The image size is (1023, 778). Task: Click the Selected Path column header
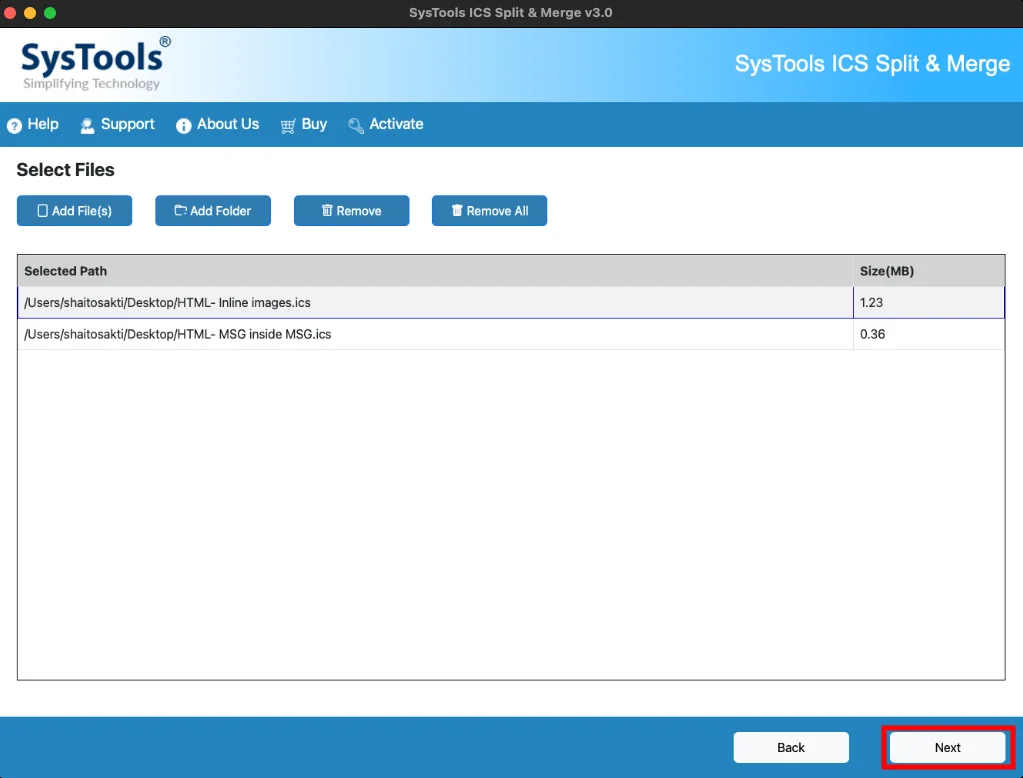pos(435,271)
